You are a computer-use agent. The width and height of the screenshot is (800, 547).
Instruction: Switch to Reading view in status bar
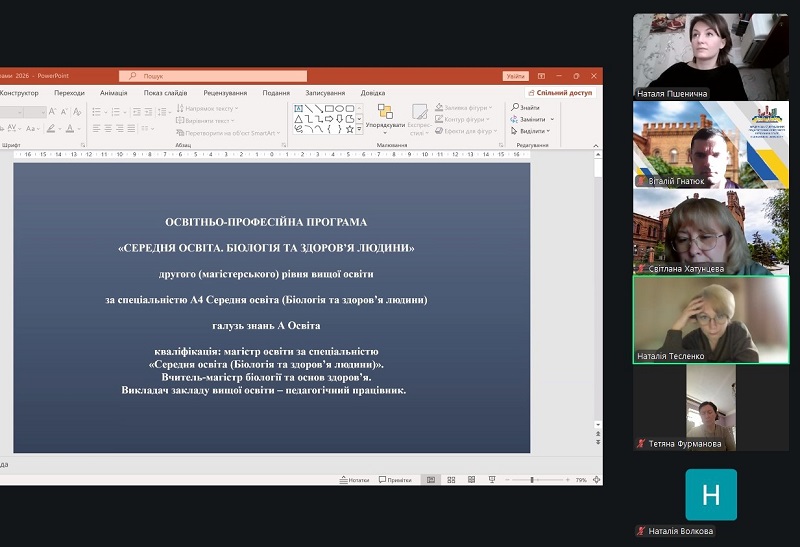[471, 480]
